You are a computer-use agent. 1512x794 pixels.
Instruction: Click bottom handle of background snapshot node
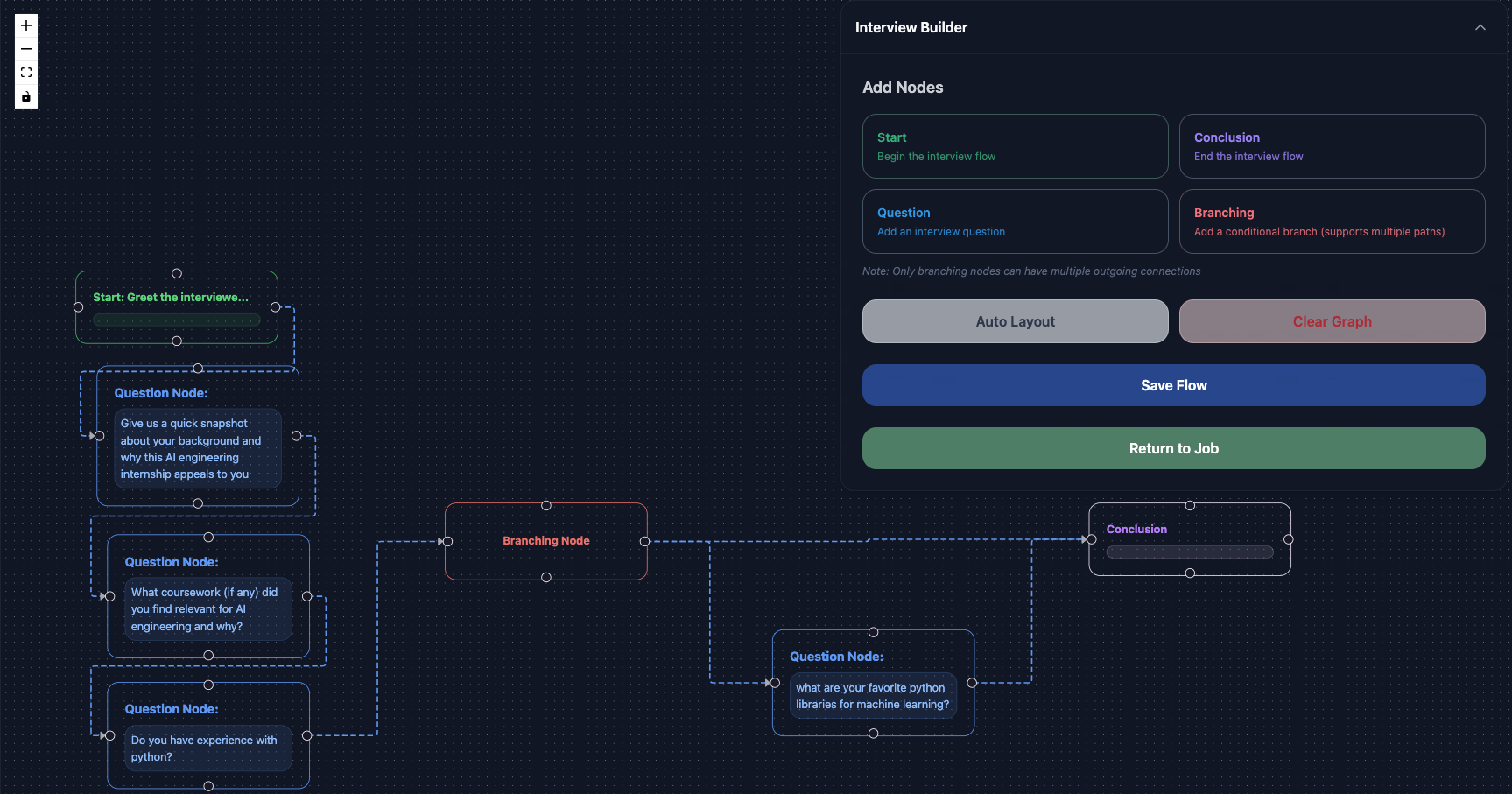[198, 503]
